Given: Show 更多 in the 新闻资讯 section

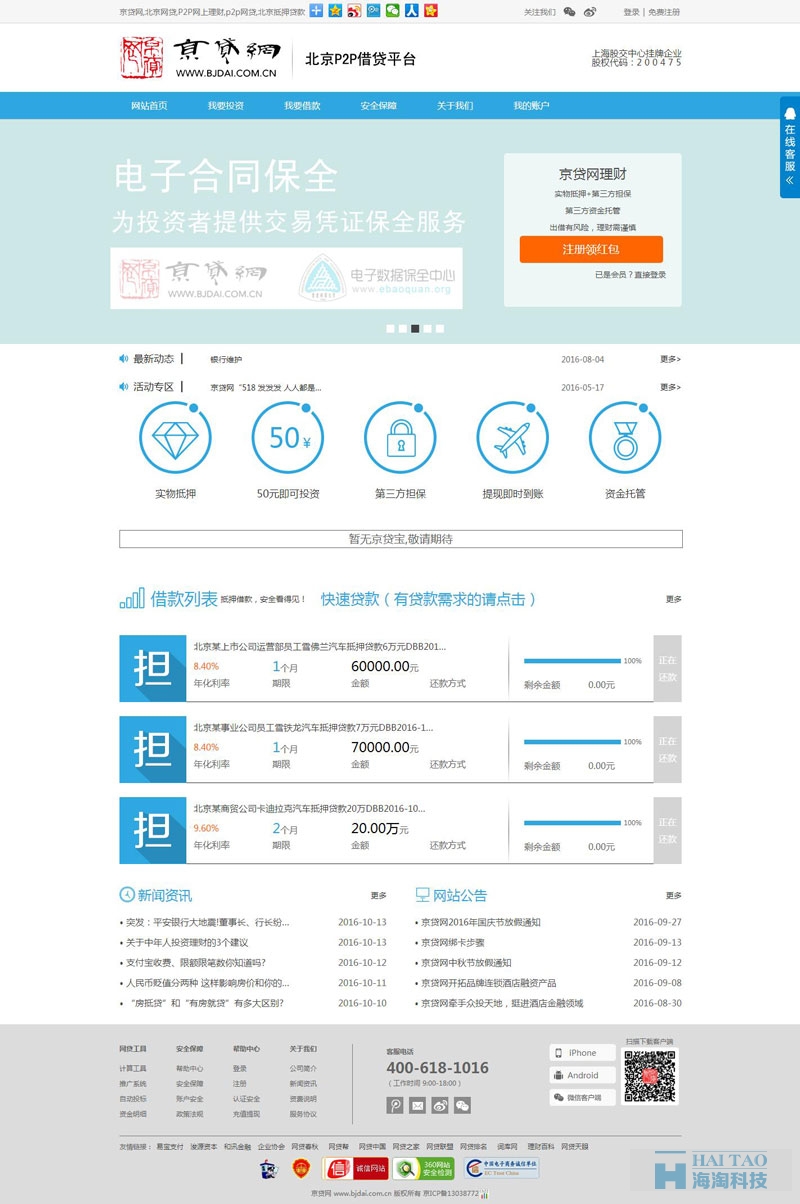Looking at the screenshot, I should click(x=378, y=895).
